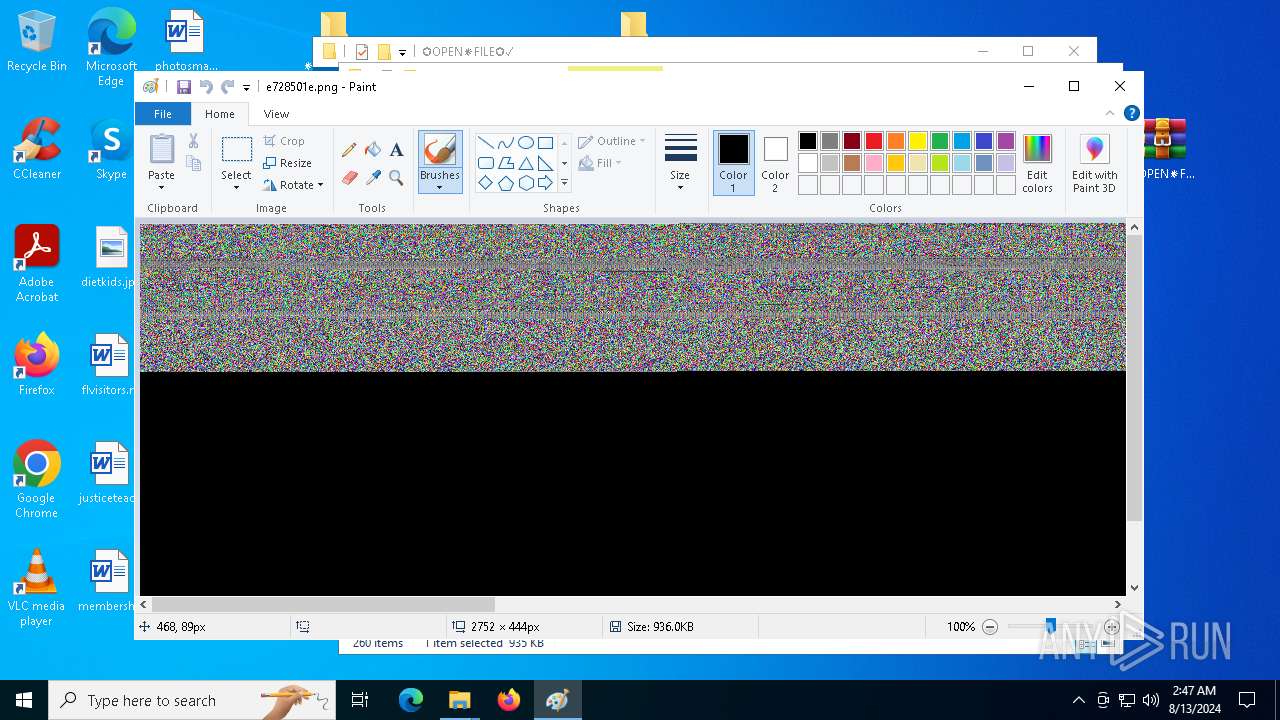The width and height of the screenshot is (1280, 720).
Task: Open the File menu
Action: 163,113
